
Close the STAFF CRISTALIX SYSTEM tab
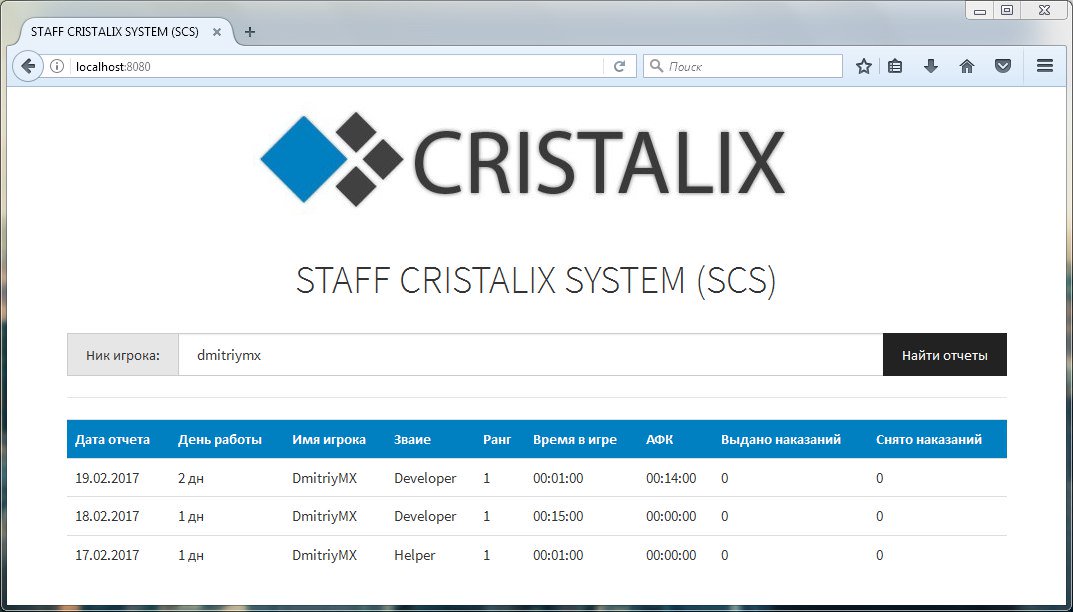click(217, 31)
